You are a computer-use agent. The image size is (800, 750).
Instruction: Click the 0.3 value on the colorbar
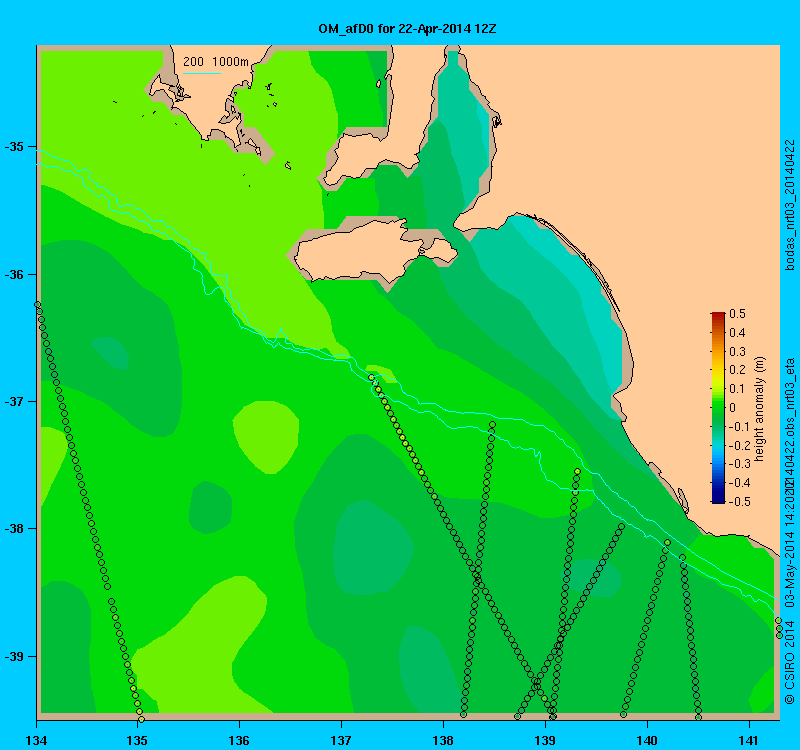pyautogui.click(x=737, y=352)
